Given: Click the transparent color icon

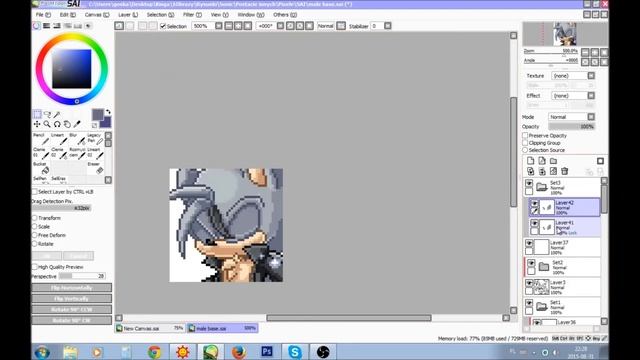Looking at the screenshot, I should click(x=94, y=126).
